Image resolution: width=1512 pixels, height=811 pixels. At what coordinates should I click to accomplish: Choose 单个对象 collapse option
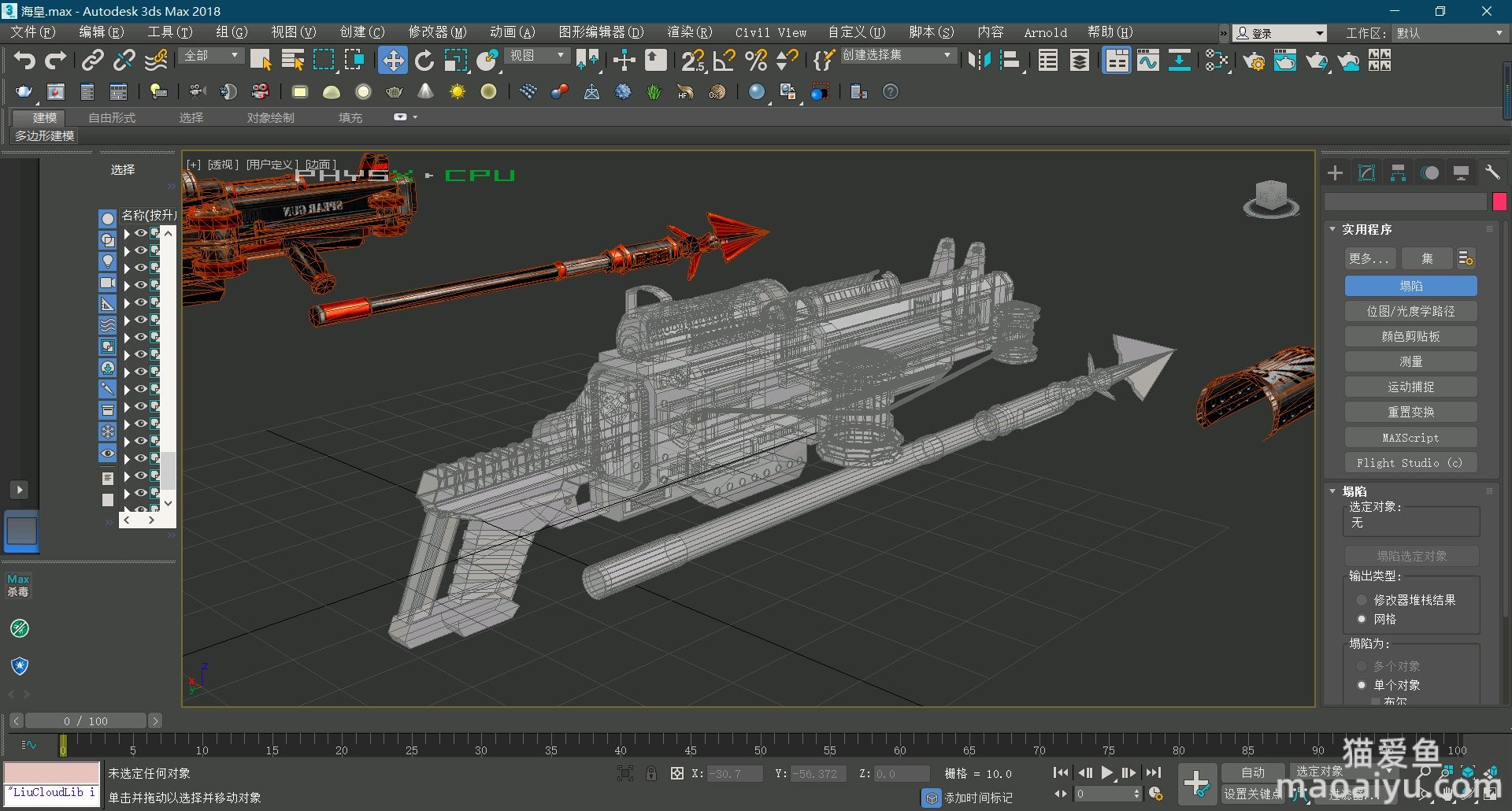point(1362,685)
